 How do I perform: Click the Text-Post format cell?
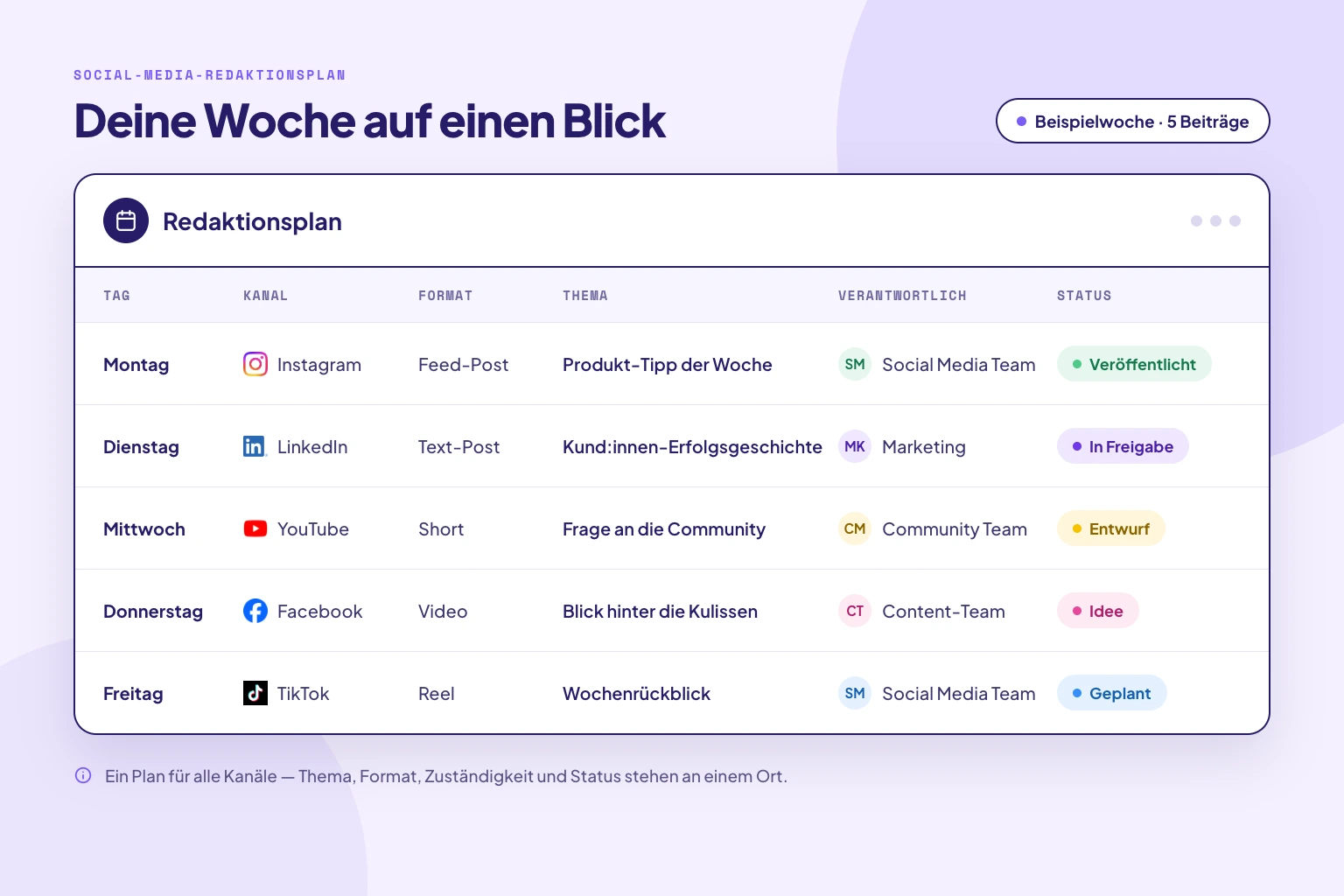pyautogui.click(x=458, y=447)
